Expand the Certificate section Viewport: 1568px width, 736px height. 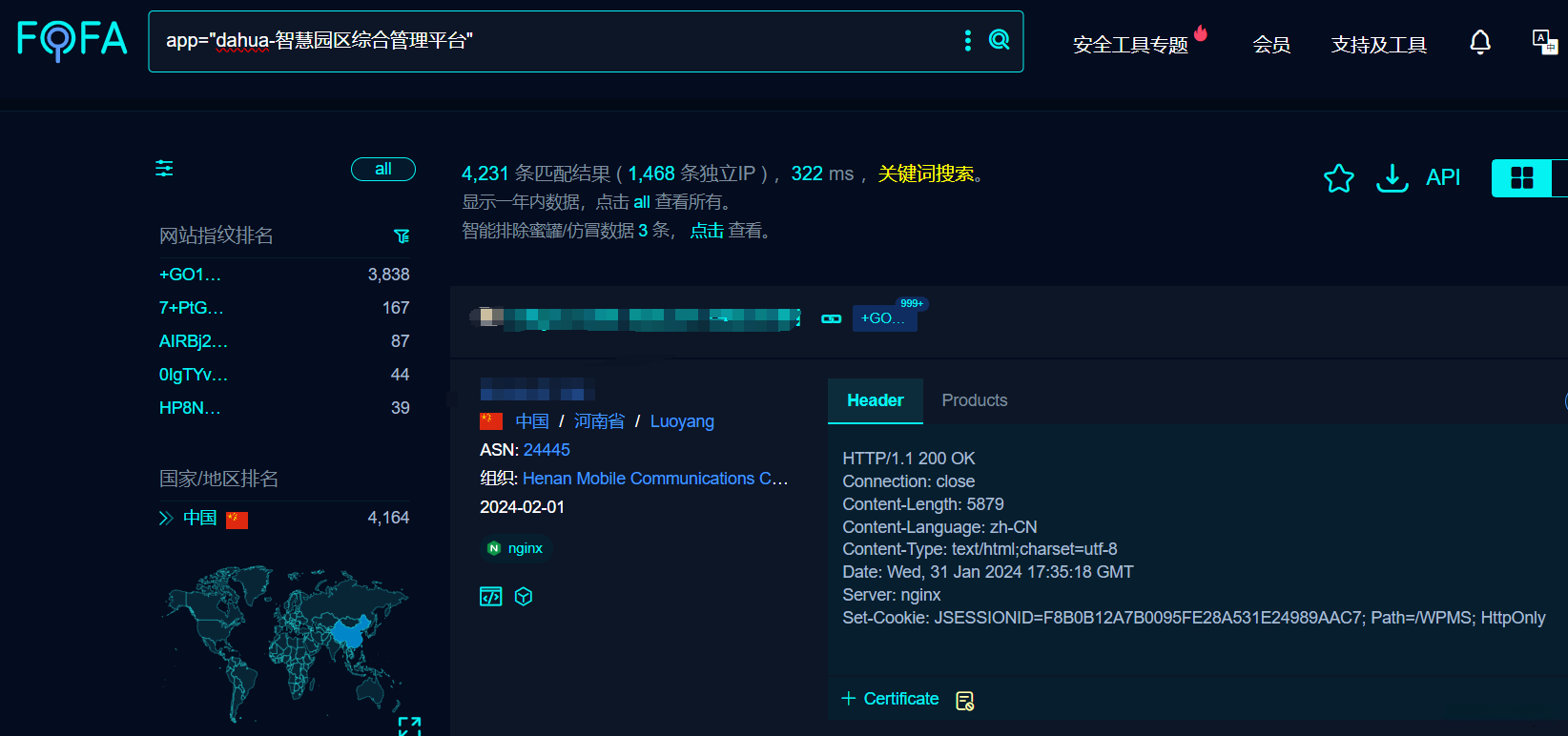[891, 699]
